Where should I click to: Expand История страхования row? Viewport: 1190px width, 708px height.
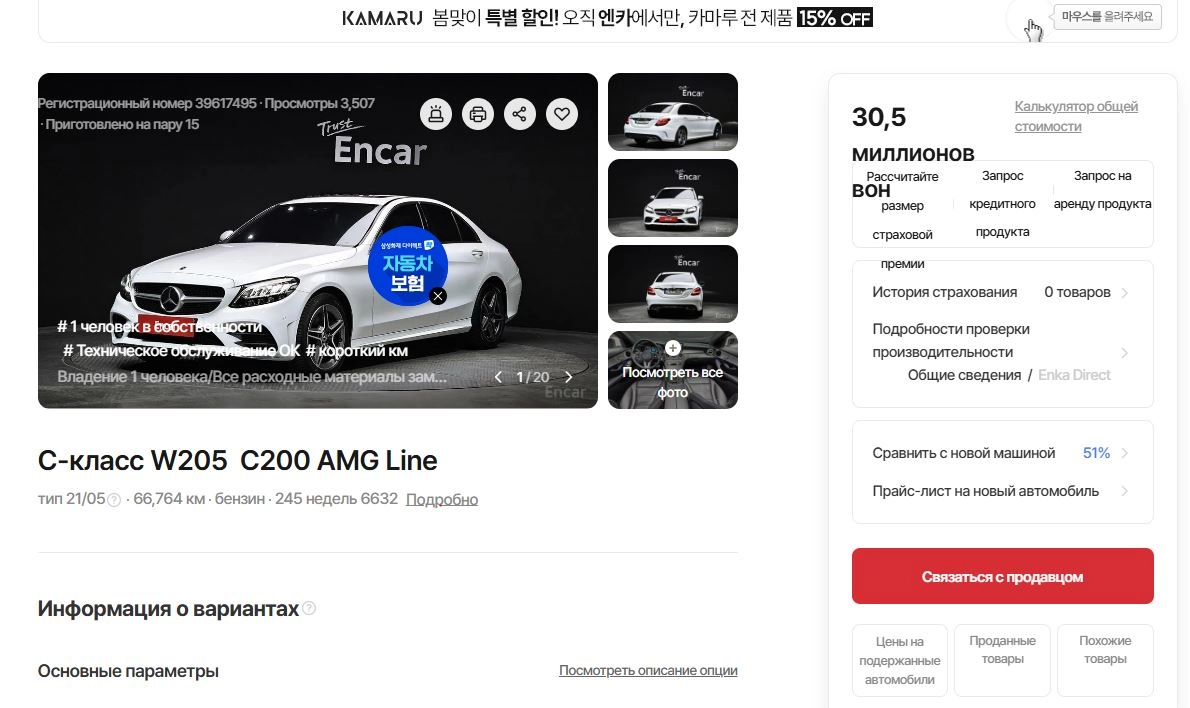[1002, 292]
